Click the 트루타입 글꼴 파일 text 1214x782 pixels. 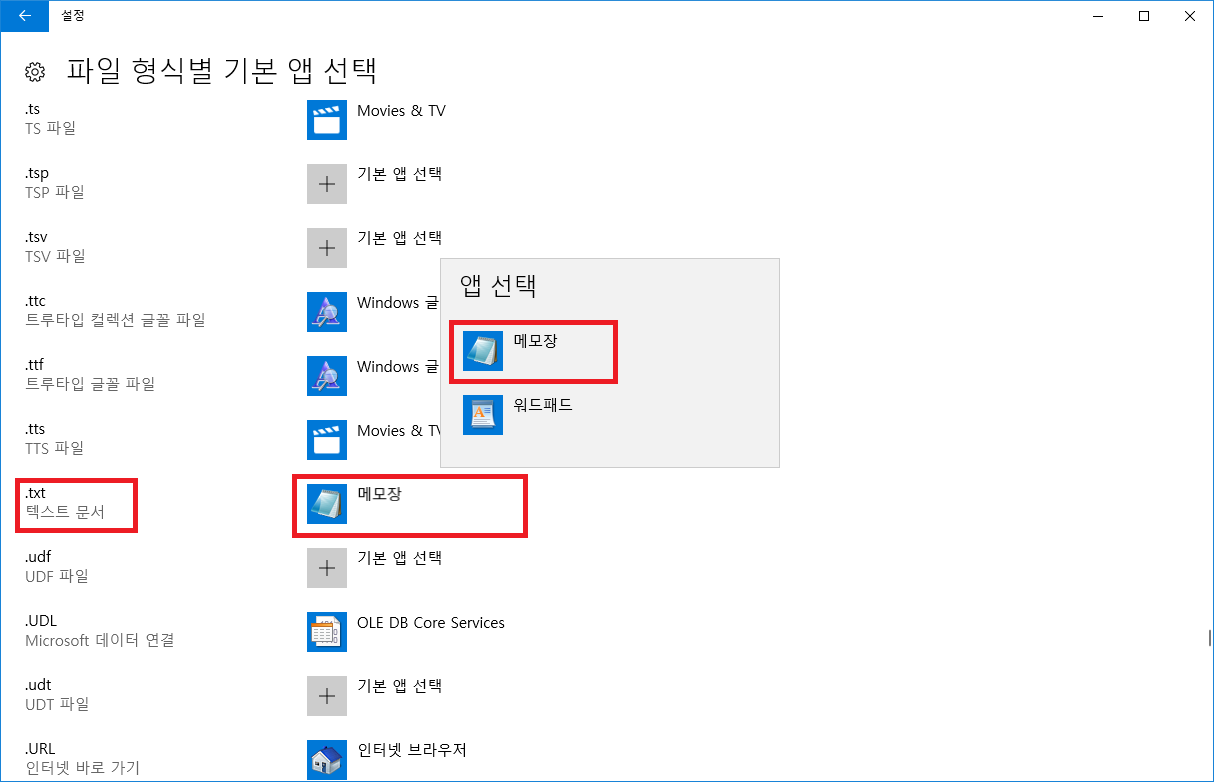click(90, 384)
